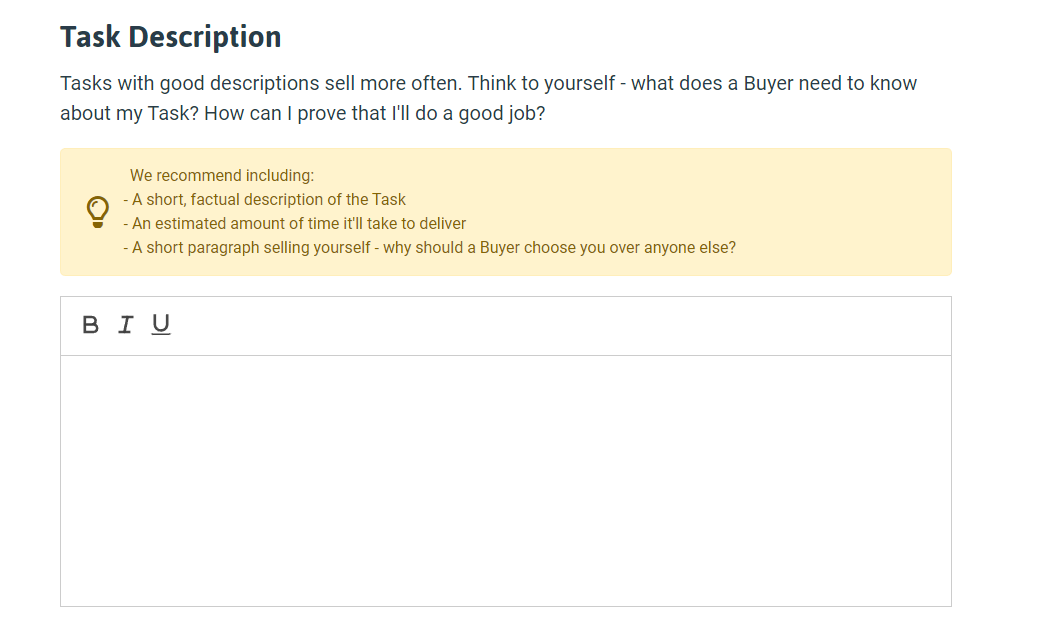This screenshot has width=1050, height=639.
Task: Click blank toolbar space right of Underline
Action: click(x=556, y=326)
